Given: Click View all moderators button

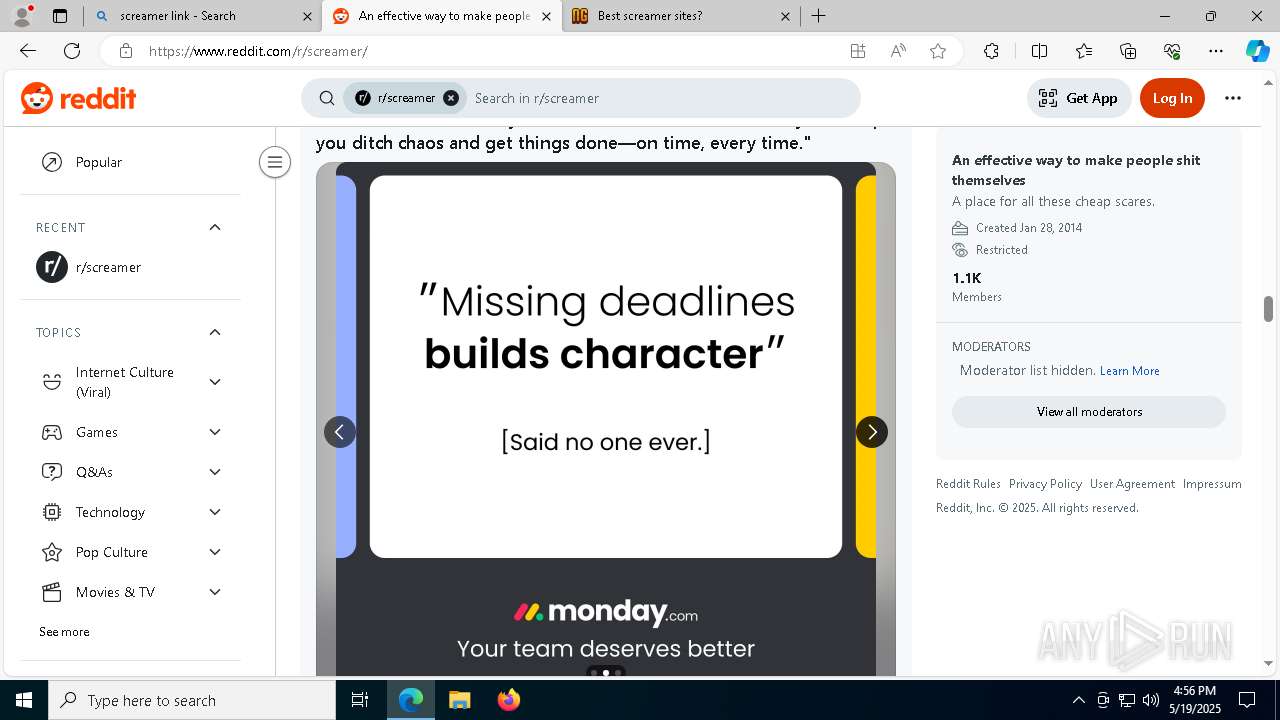Looking at the screenshot, I should click(1089, 412).
